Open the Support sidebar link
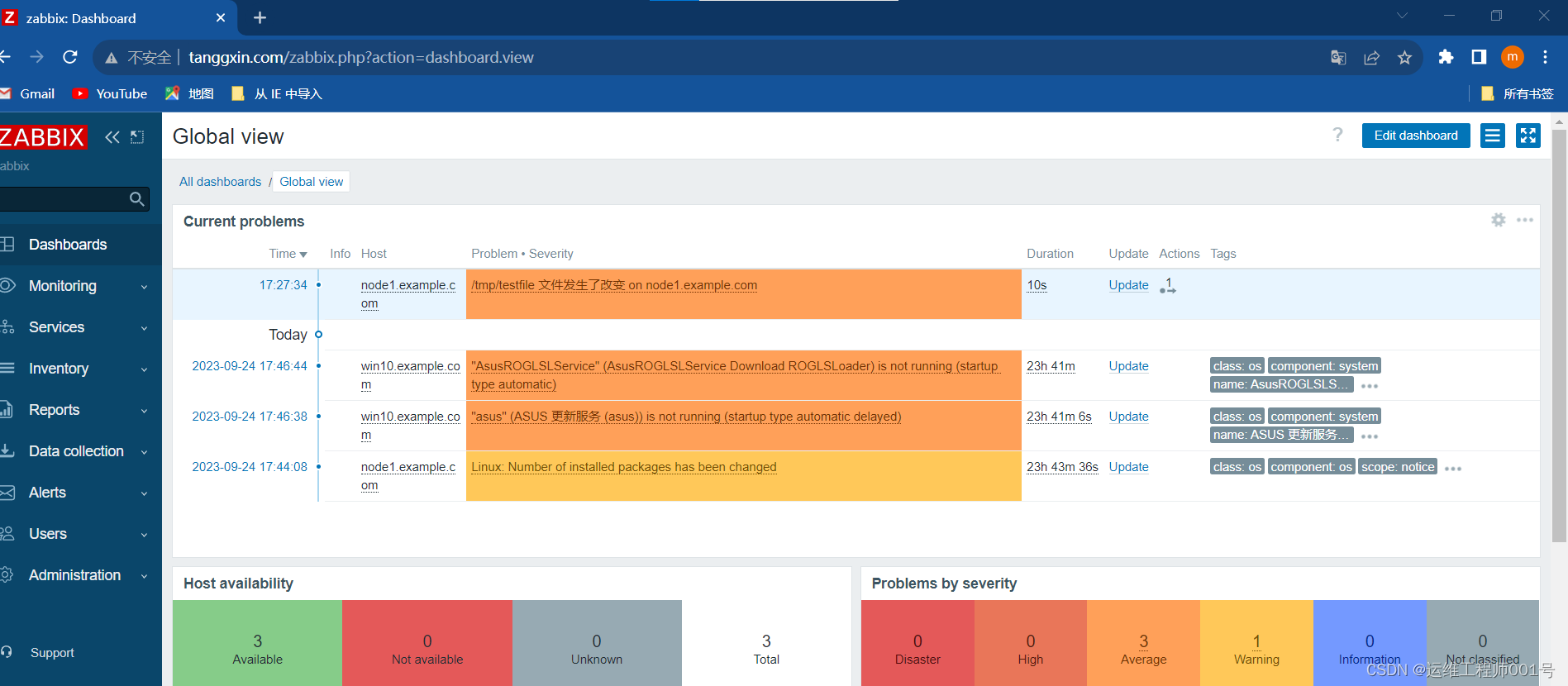The width and height of the screenshot is (1568, 686). click(52, 653)
